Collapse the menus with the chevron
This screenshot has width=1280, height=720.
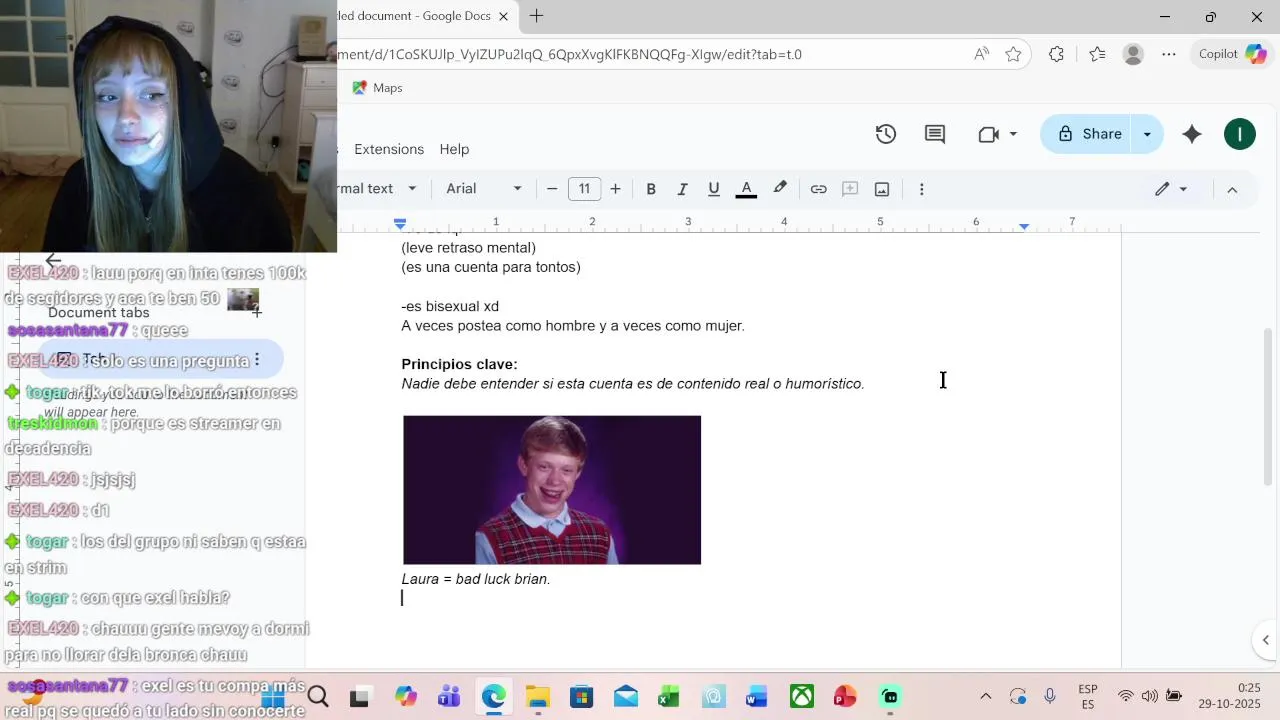coord(1232,189)
